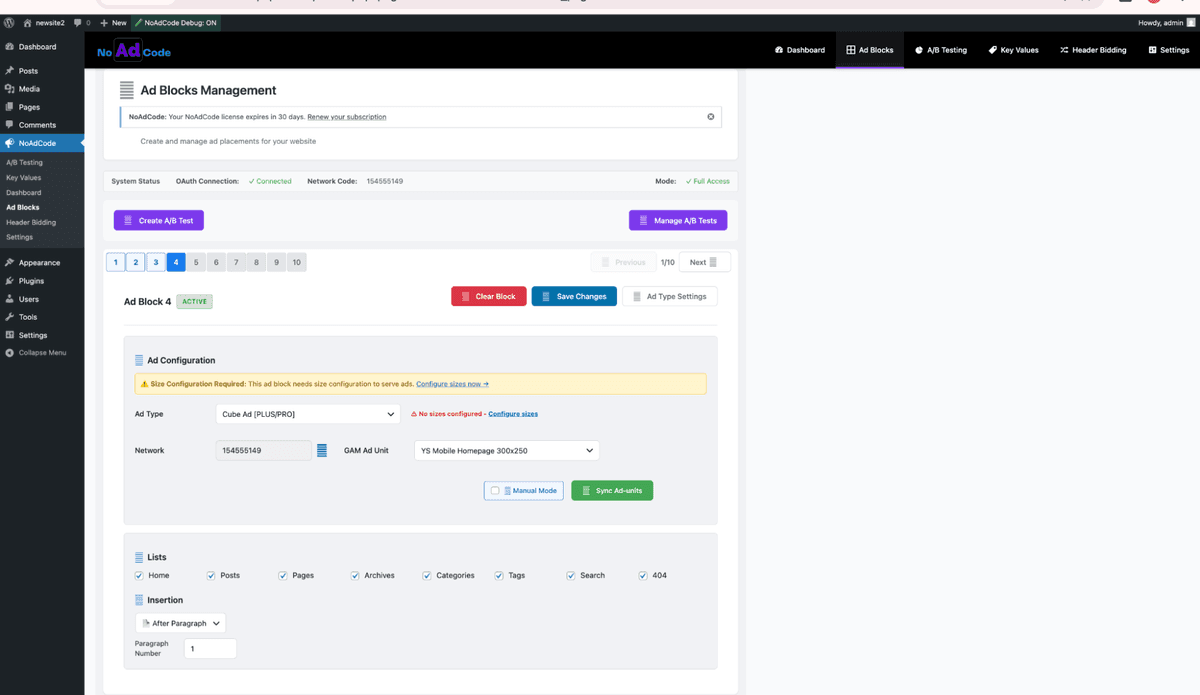The width and height of the screenshot is (1200, 695).
Task: Disable the 404 page placement
Action: pyautogui.click(x=642, y=575)
